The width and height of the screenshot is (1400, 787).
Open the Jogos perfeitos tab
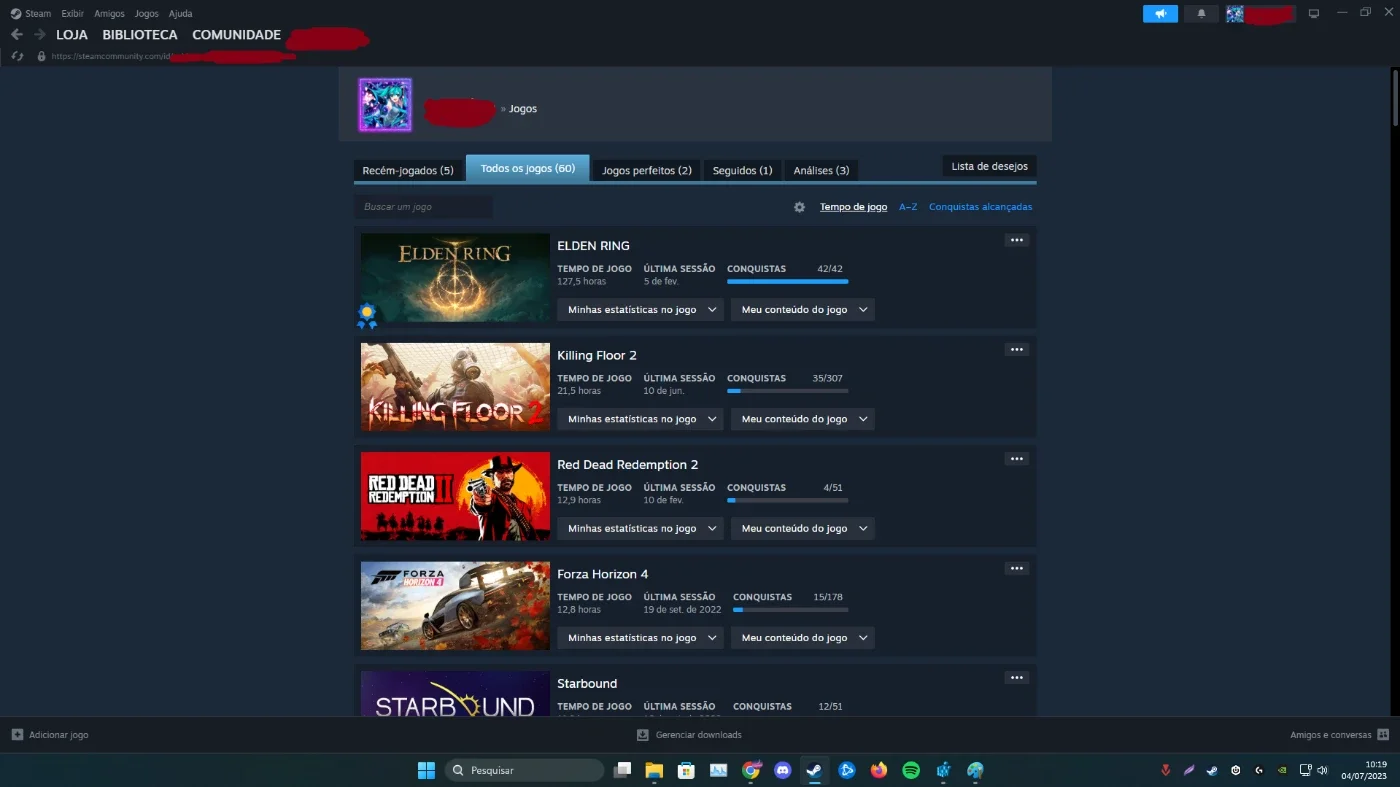[x=647, y=170]
